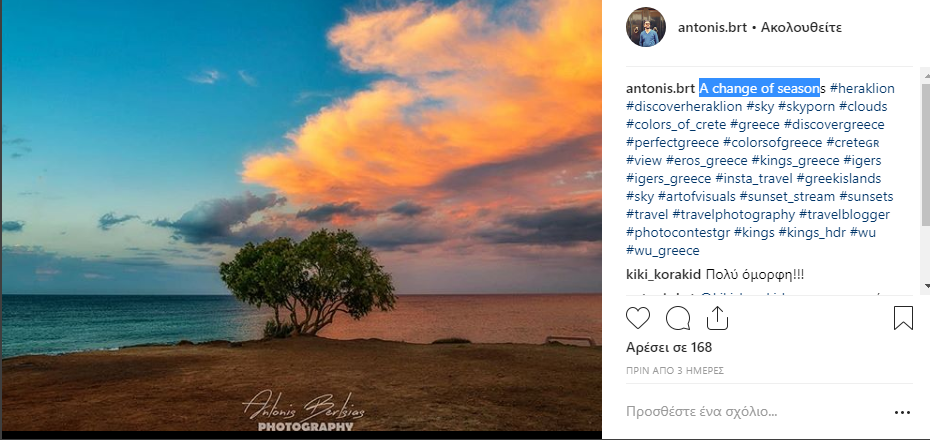Screen dimensions: 930x440
Task: Open the #wu_greece hashtag link
Action: (x=663, y=250)
